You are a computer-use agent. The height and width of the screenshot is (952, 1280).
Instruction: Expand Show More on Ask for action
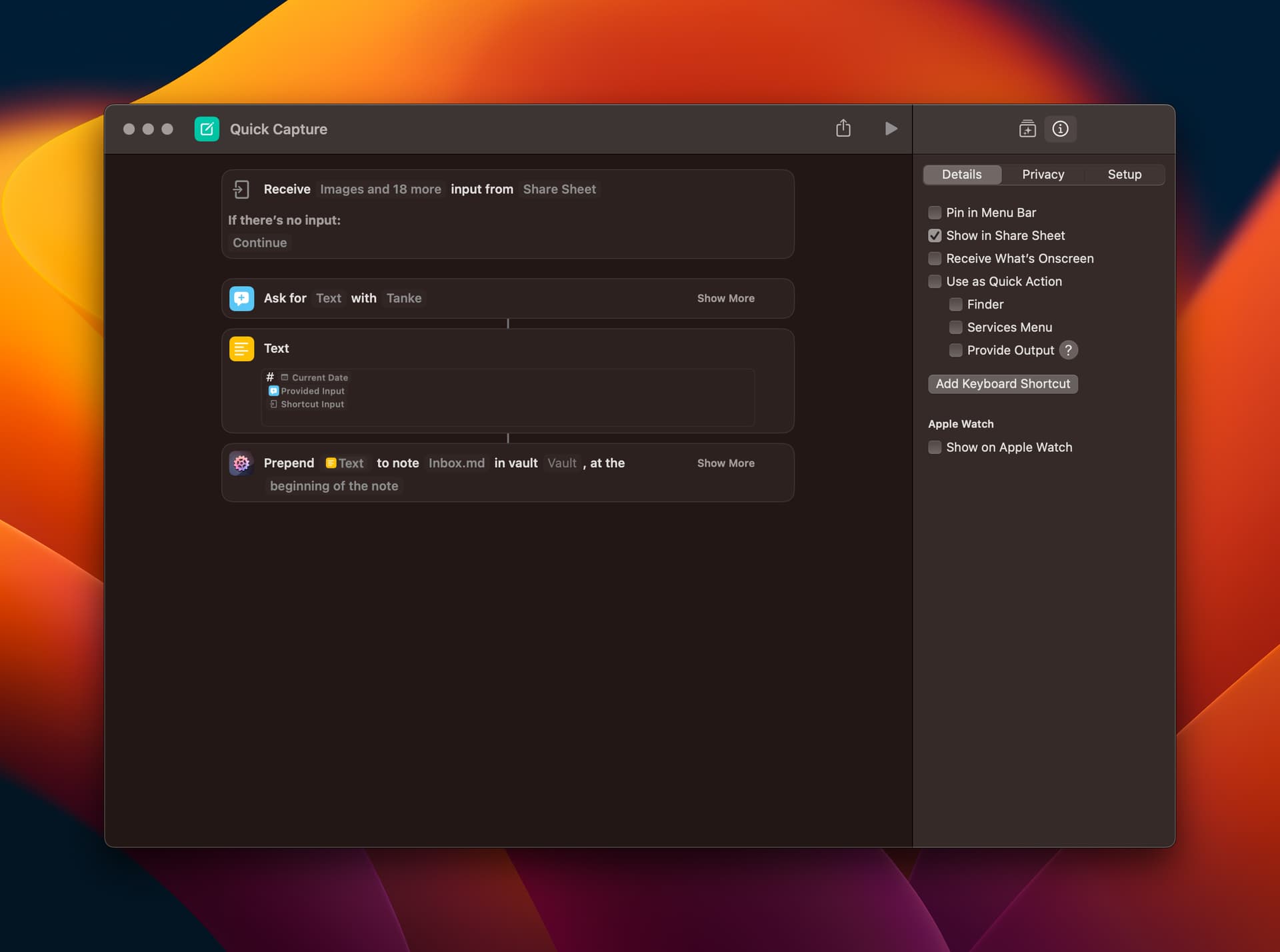click(x=725, y=298)
